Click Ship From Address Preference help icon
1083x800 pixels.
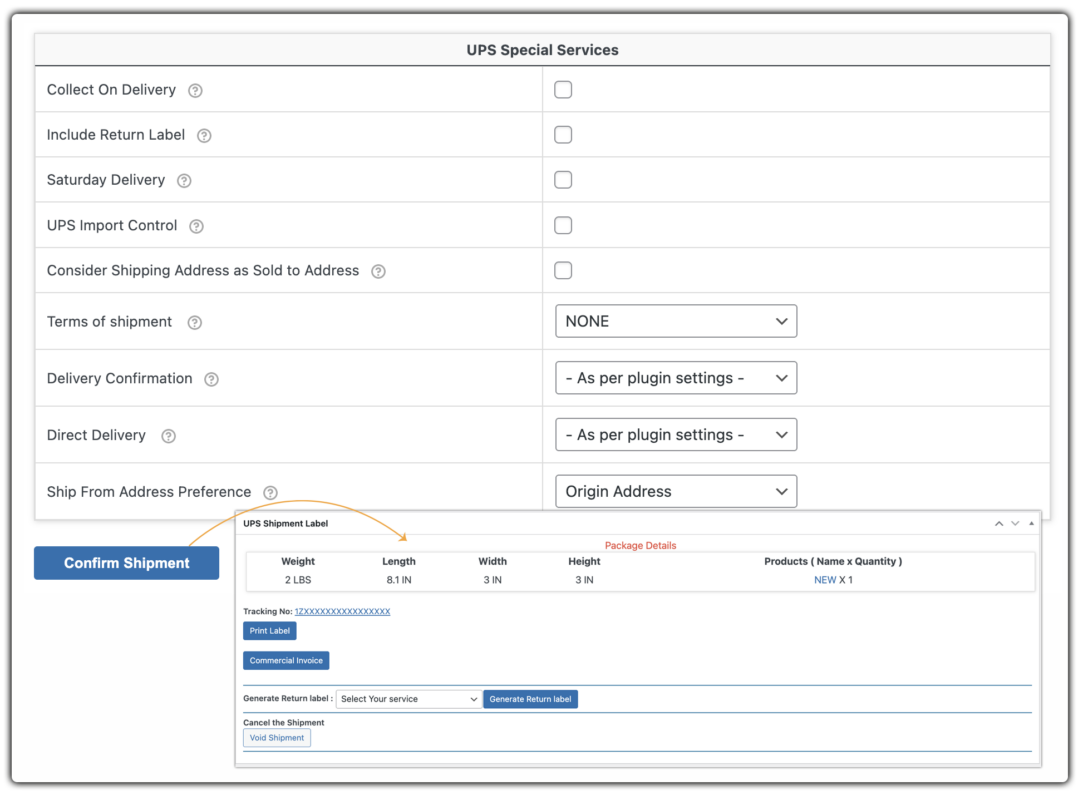coord(270,493)
